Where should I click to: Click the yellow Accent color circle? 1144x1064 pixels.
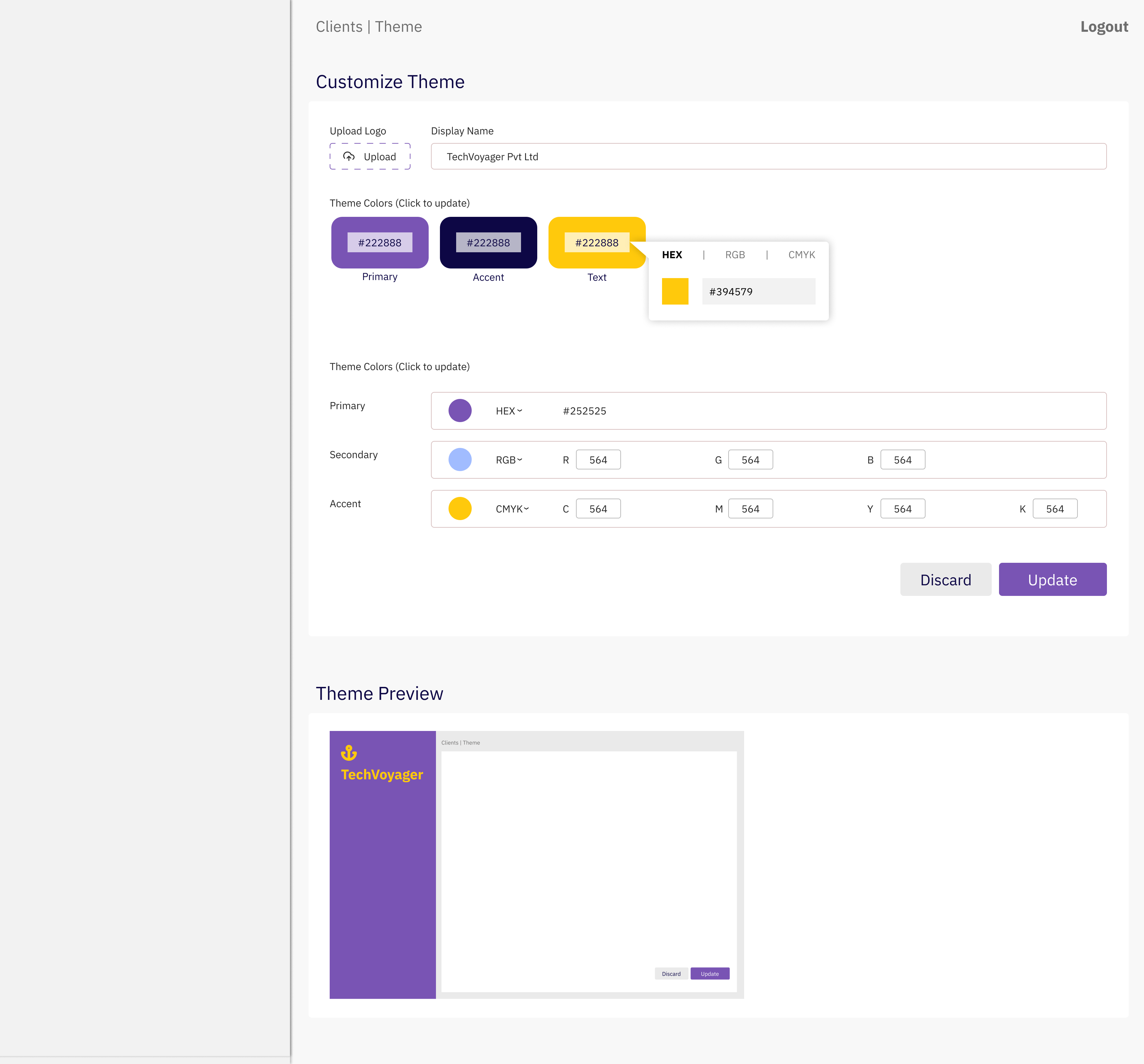tap(460, 509)
